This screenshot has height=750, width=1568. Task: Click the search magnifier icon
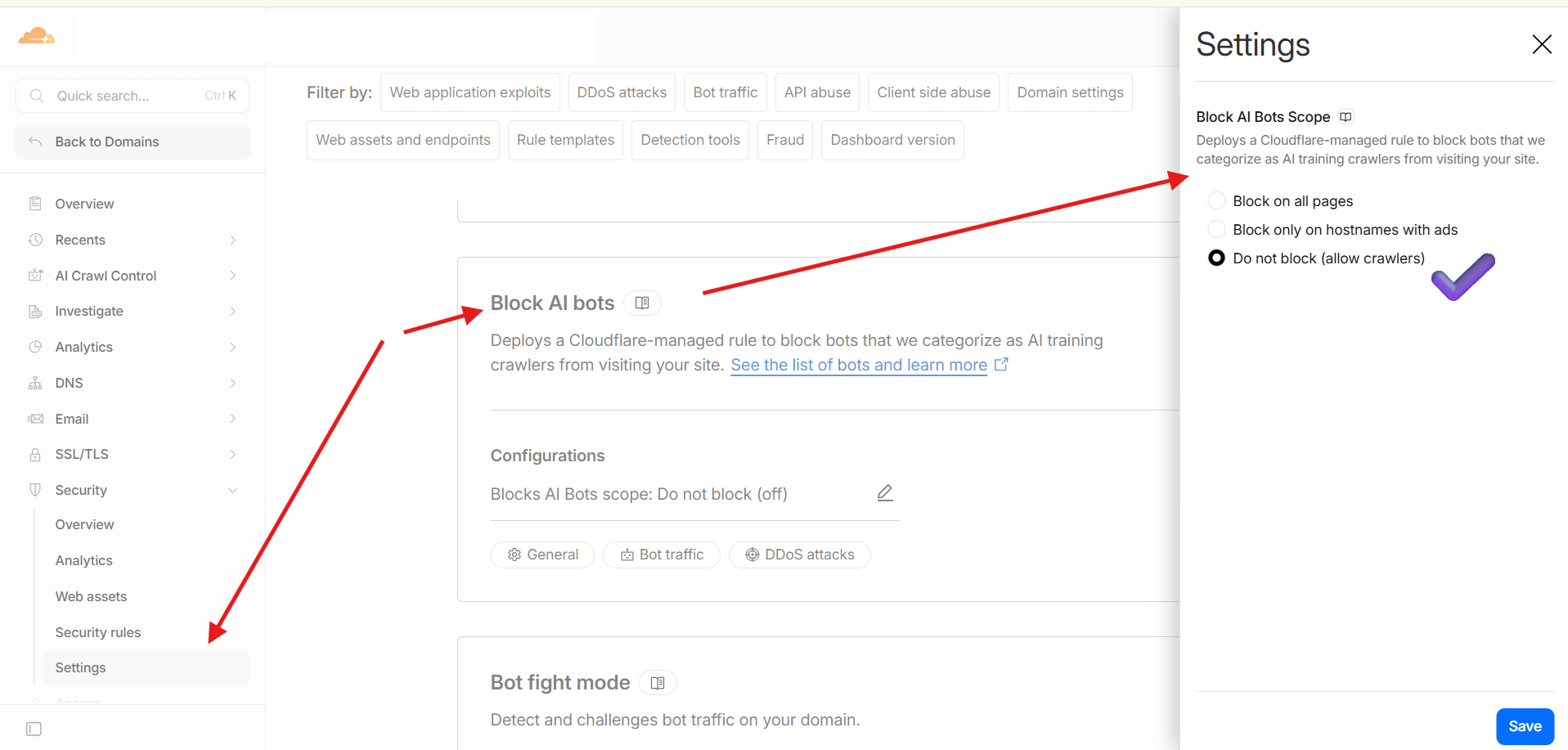point(37,96)
